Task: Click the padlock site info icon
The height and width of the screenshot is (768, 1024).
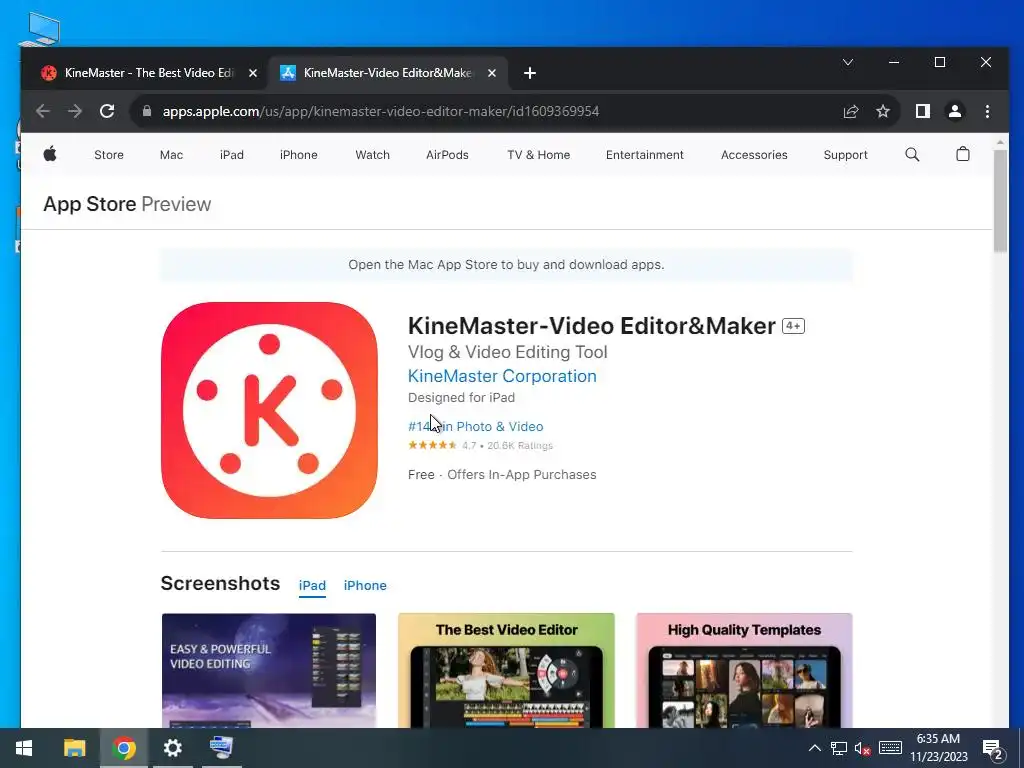Action: click(x=147, y=111)
